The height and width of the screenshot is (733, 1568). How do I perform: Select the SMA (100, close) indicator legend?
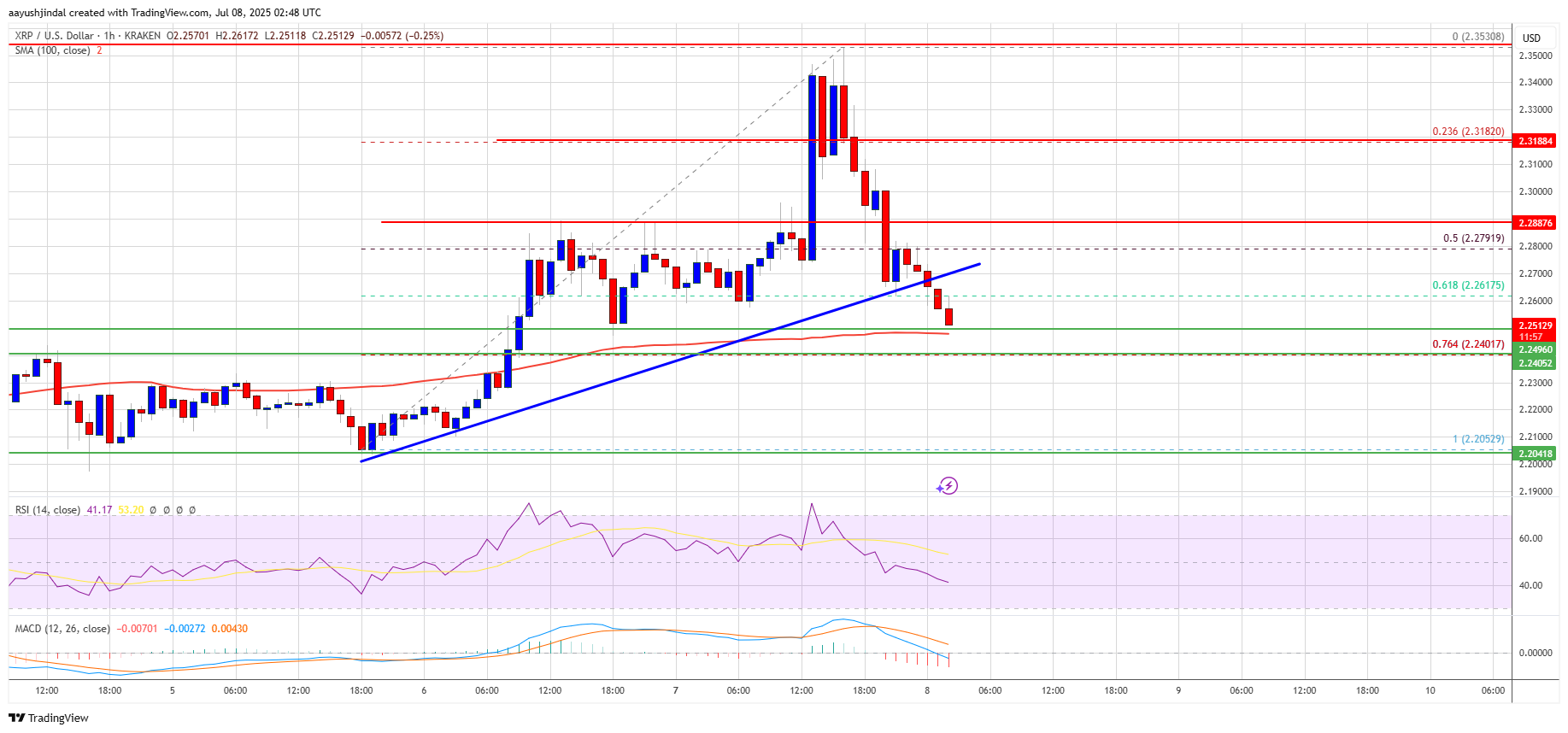[x=52, y=50]
